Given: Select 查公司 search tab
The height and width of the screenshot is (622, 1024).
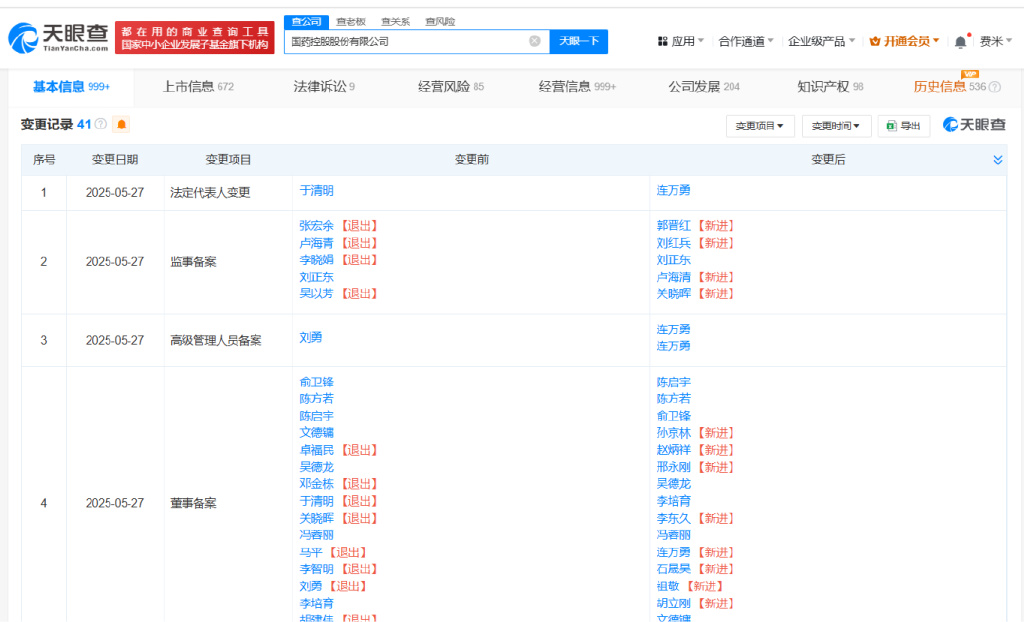Looking at the screenshot, I should click(306, 22).
